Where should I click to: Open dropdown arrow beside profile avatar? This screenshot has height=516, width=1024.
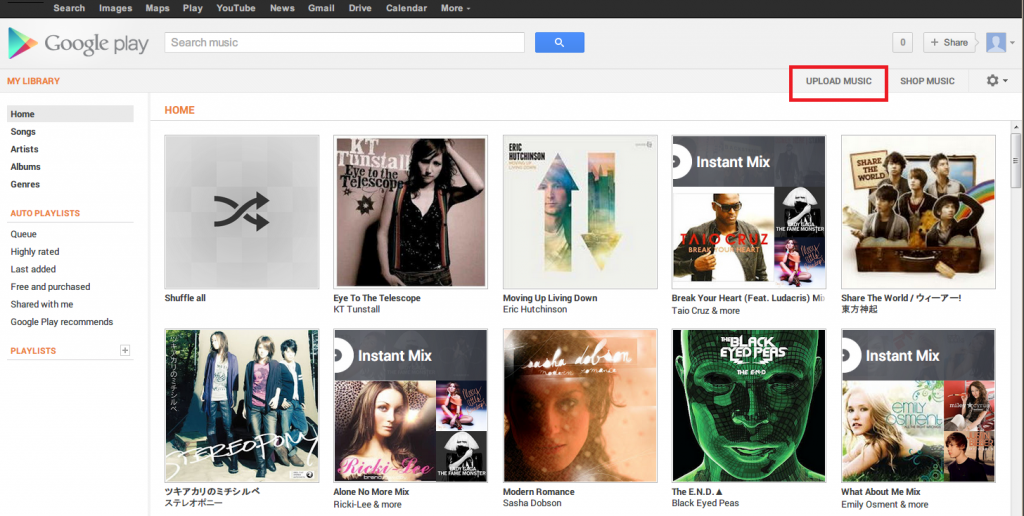click(1012, 43)
